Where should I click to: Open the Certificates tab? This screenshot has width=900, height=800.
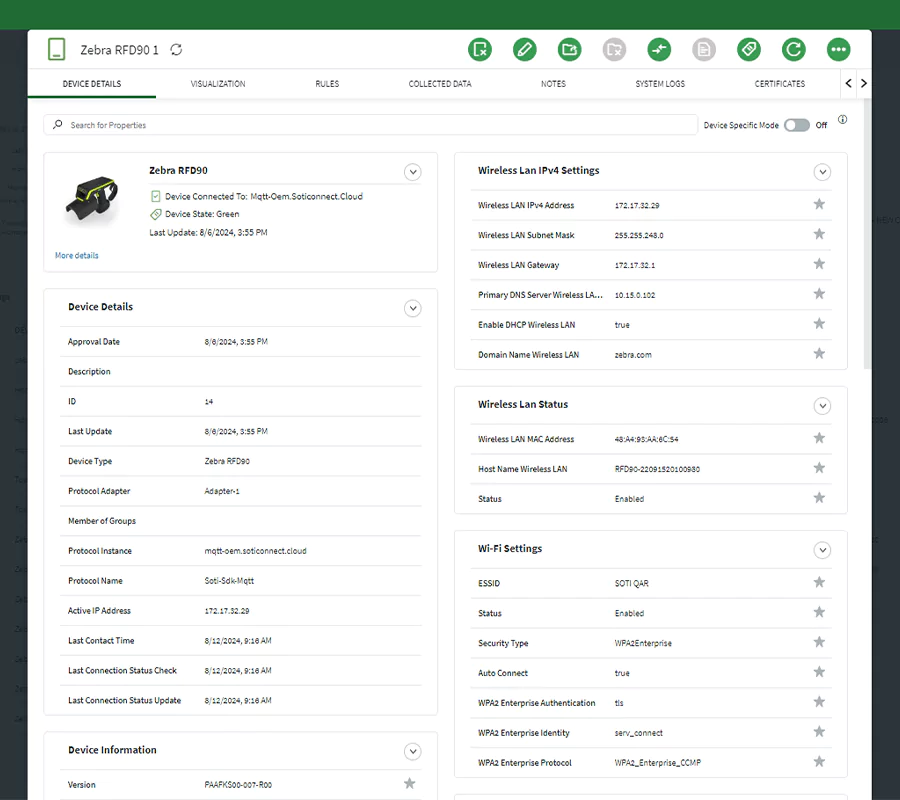779,84
